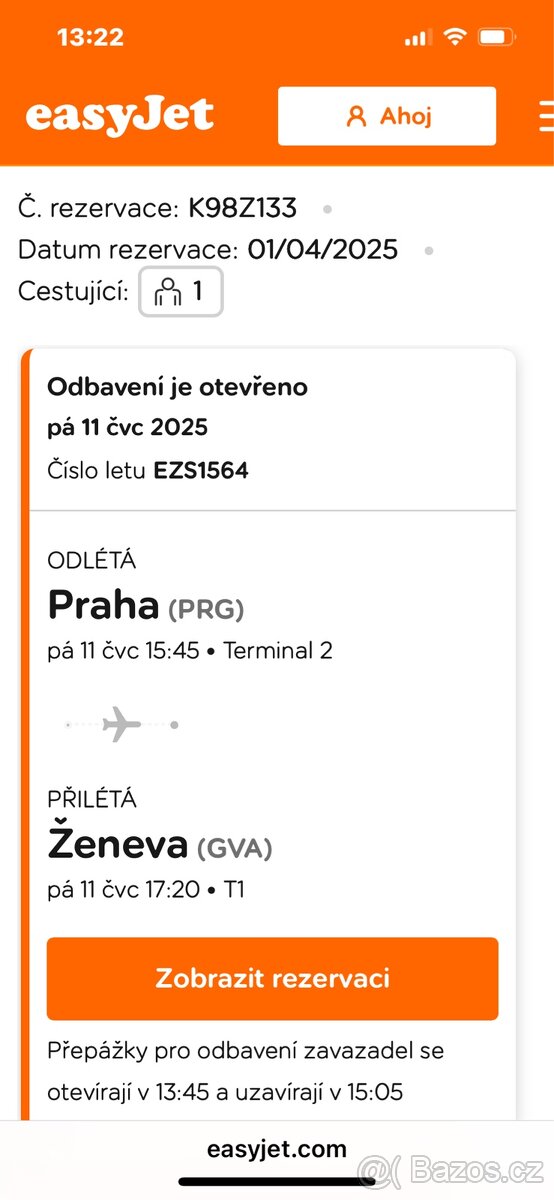Open Zobrazit rezervaci button
Viewport: 554px width, 1200px height.
coord(272,978)
